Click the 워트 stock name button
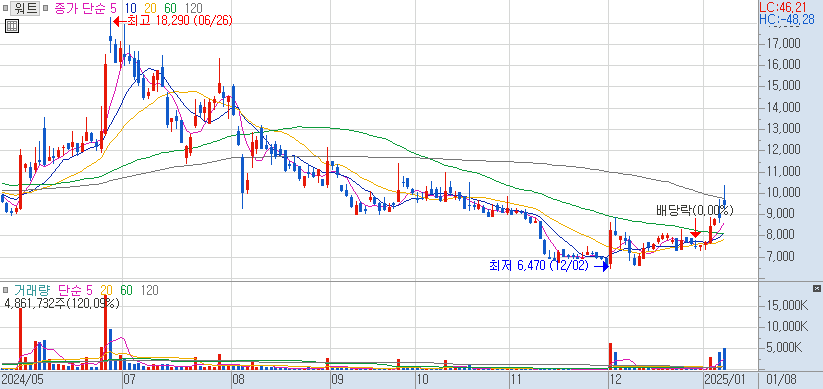Viewport: 823px width, 389px height. (x=25, y=8)
